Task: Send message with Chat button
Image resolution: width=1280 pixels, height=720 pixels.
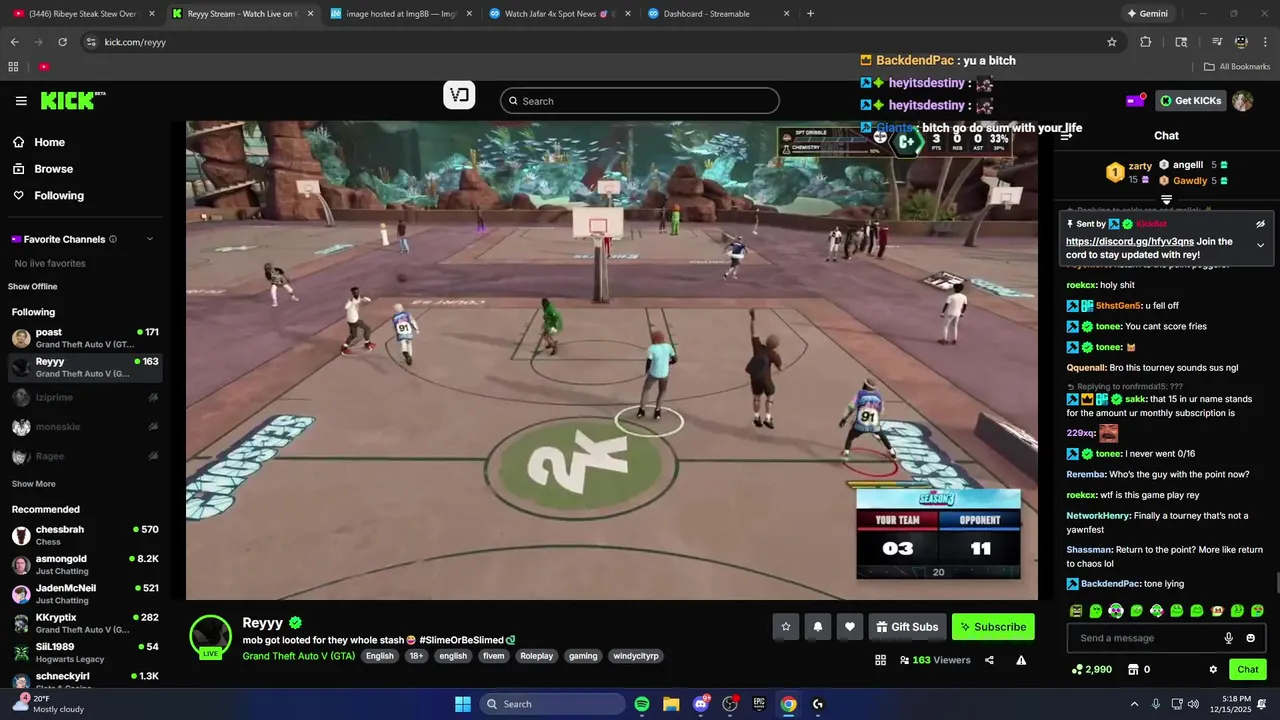Action: (x=1248, y=669)
